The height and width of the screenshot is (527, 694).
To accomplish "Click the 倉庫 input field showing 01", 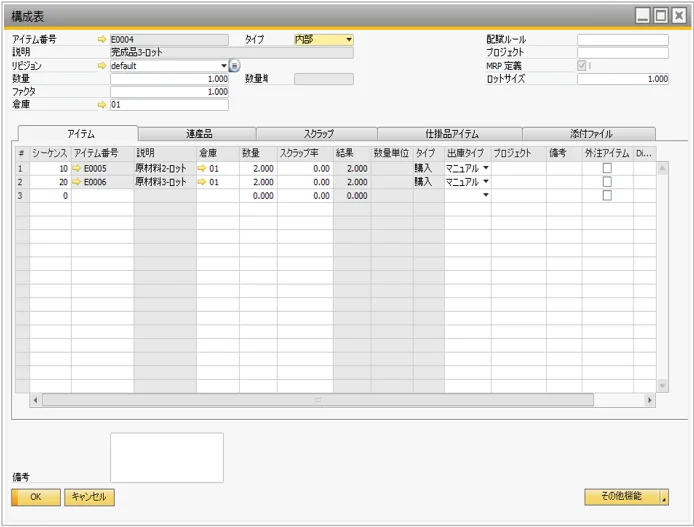I will click(x=170, y=105).
